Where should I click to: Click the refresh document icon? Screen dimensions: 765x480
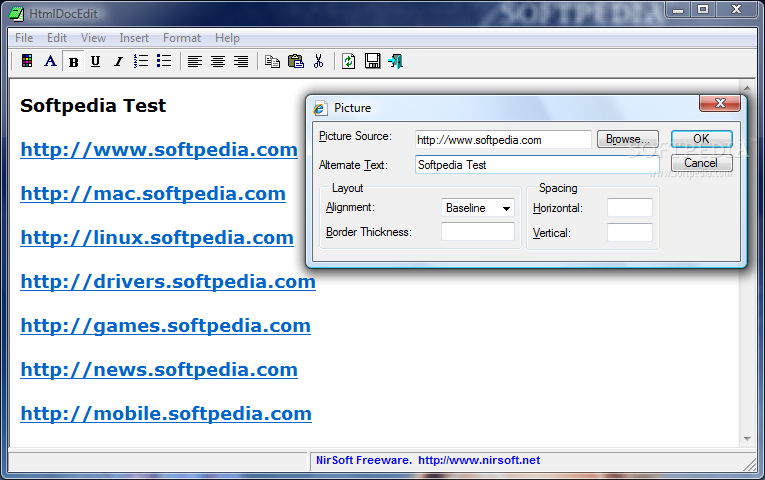pos(348,61)
